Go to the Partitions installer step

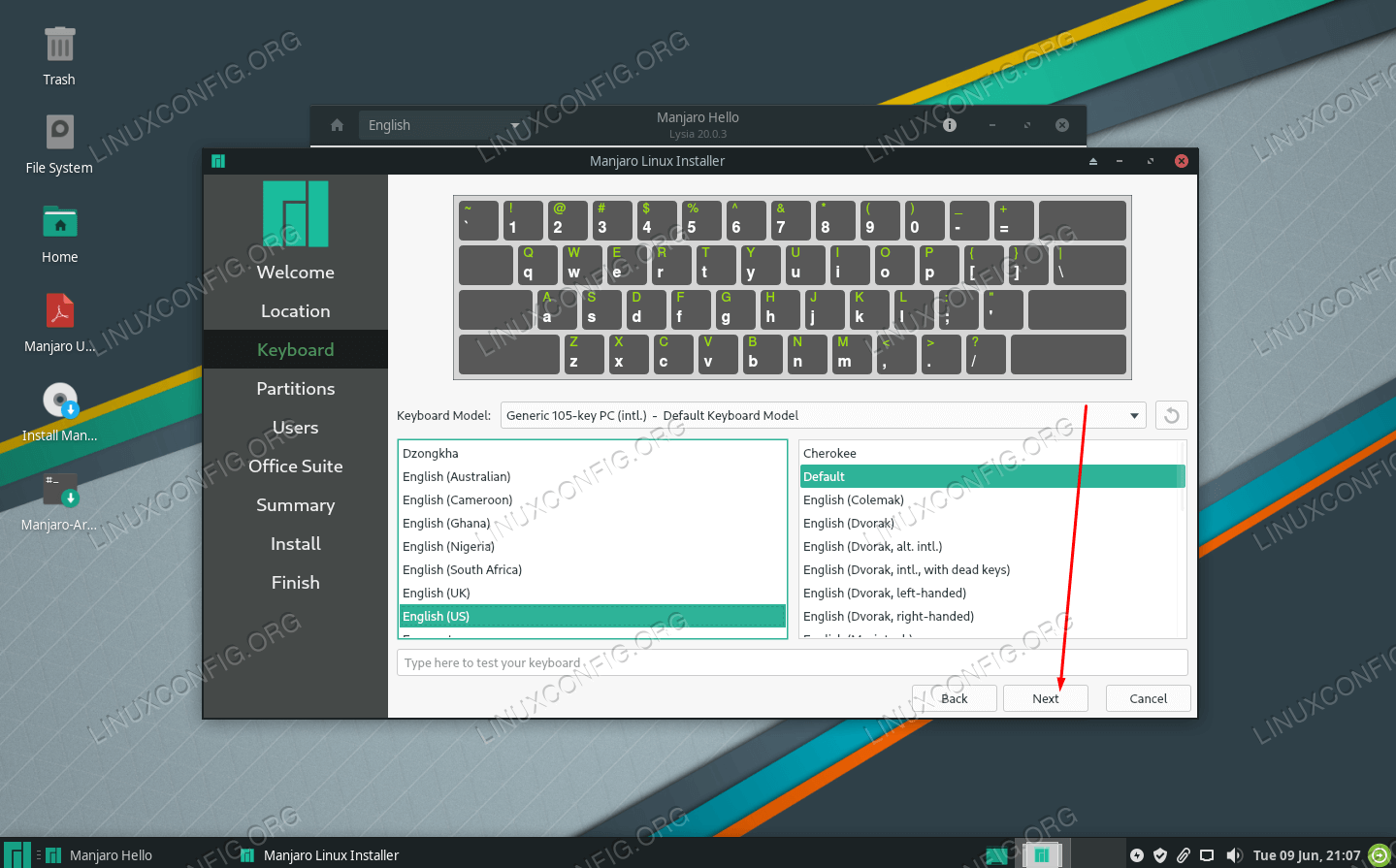pyautogui.click(x=296, y=389)
